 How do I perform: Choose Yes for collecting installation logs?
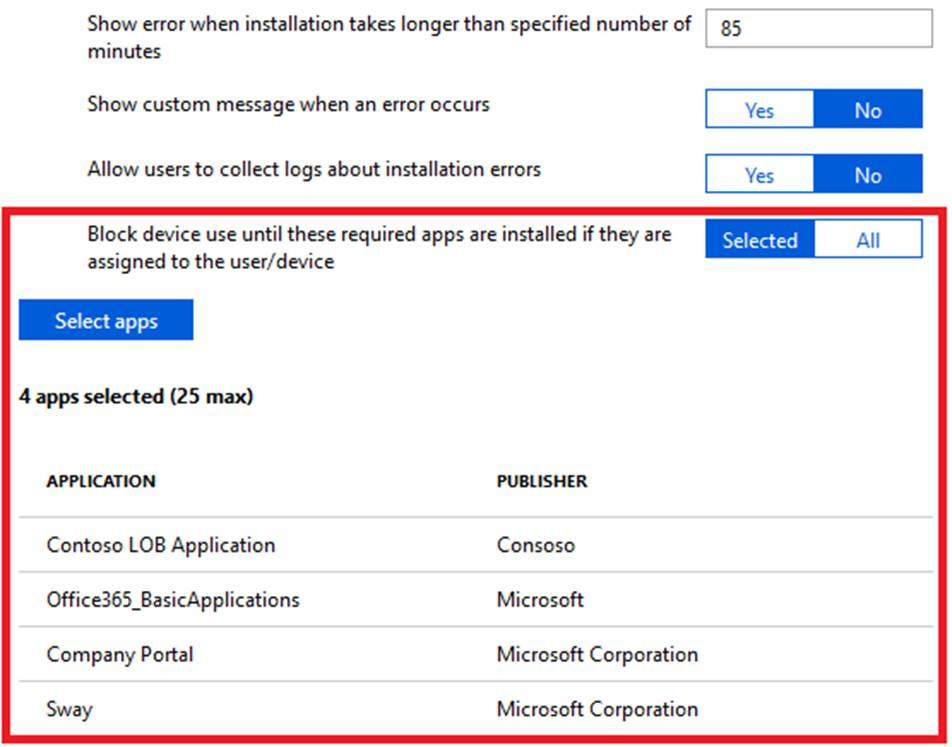pos(760,174)
